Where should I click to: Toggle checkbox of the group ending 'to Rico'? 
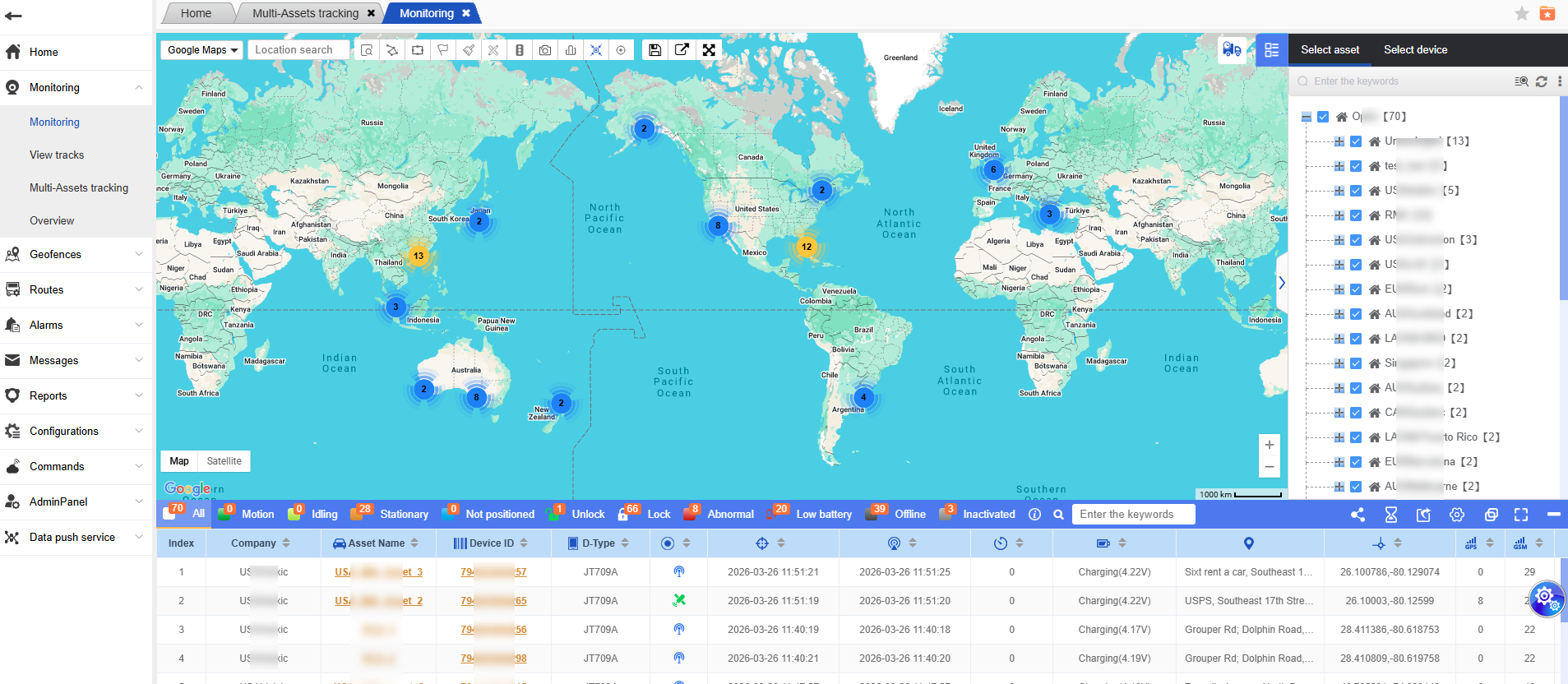pyautogui.click(x=1356, y=437)
